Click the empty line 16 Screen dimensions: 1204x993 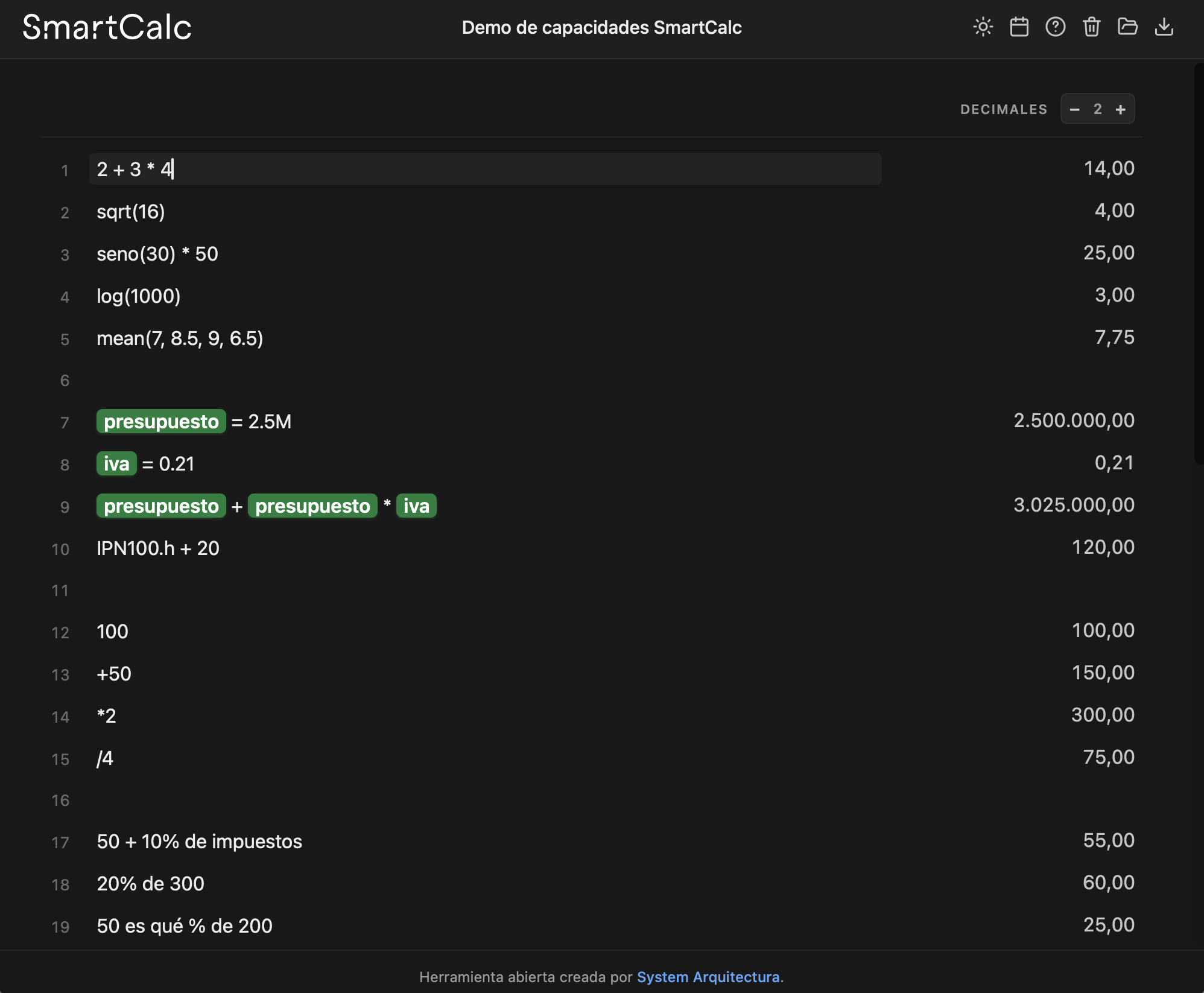(485, 800)
